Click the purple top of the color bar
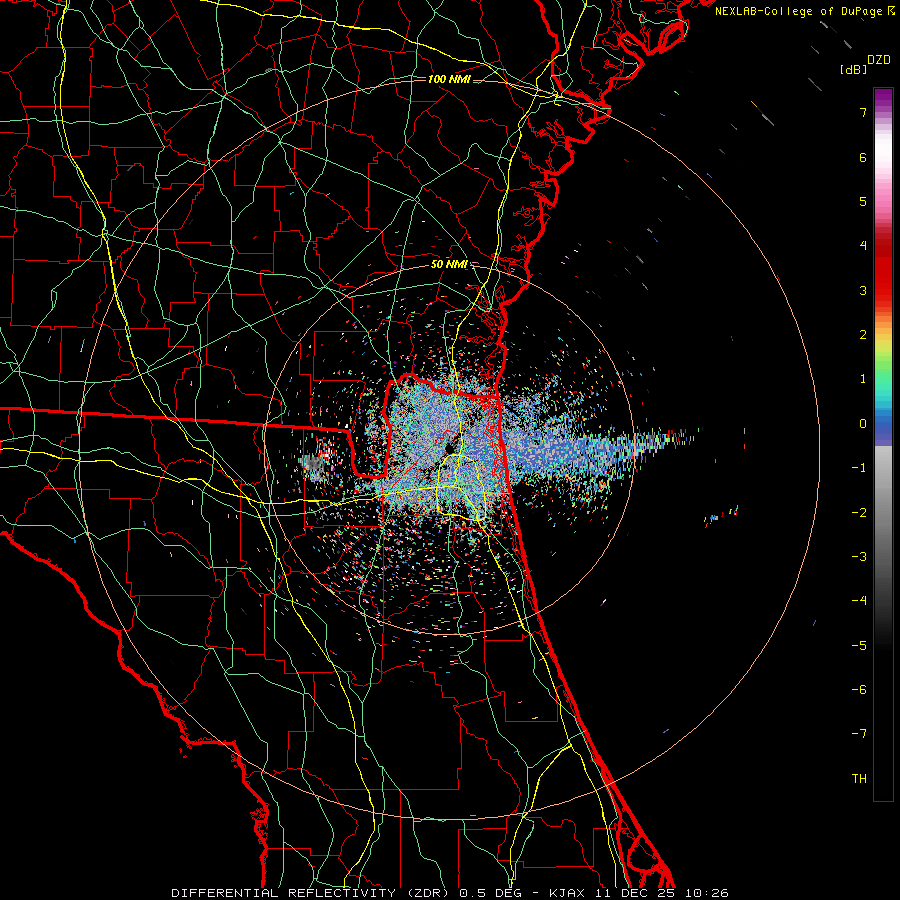The width and height of the screenshot is (900, 900). 883,96
